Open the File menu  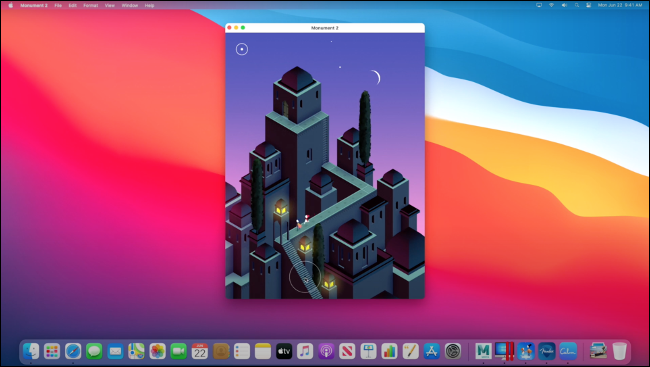[x=58, y=5]
